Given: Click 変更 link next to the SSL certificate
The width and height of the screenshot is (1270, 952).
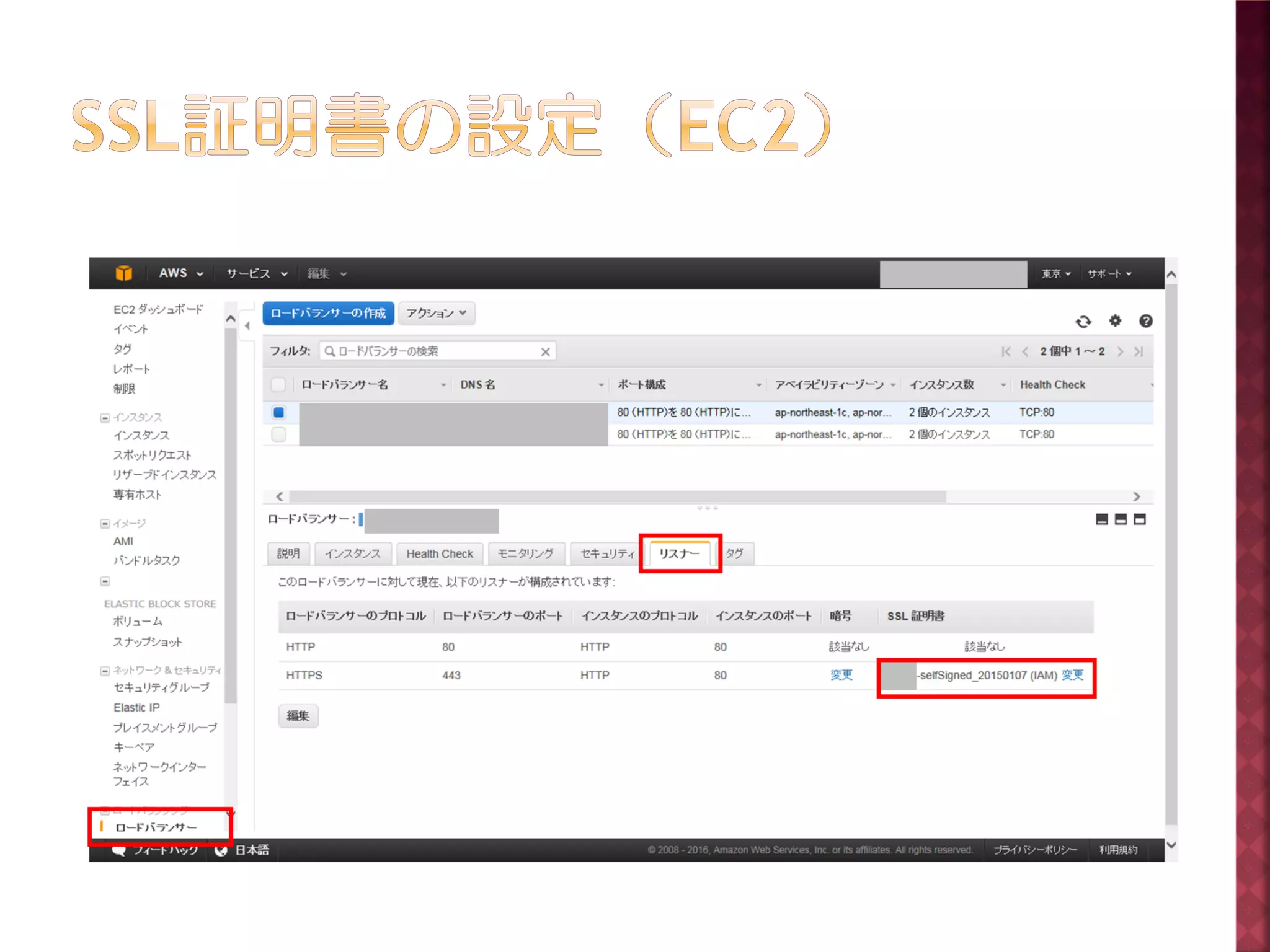Looking at the screenshot, I should tap(1072, 675).
